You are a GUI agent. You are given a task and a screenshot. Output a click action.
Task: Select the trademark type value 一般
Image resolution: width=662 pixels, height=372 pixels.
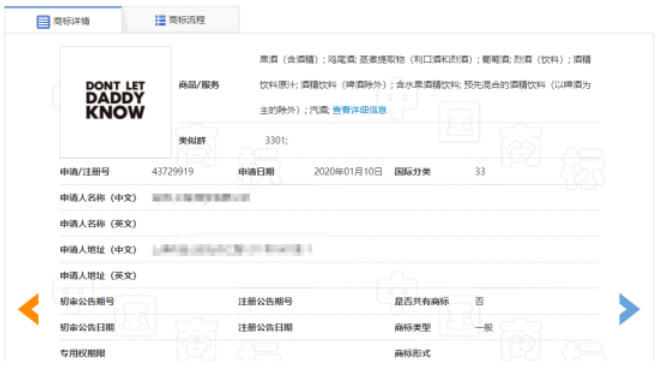coord(484,327)
